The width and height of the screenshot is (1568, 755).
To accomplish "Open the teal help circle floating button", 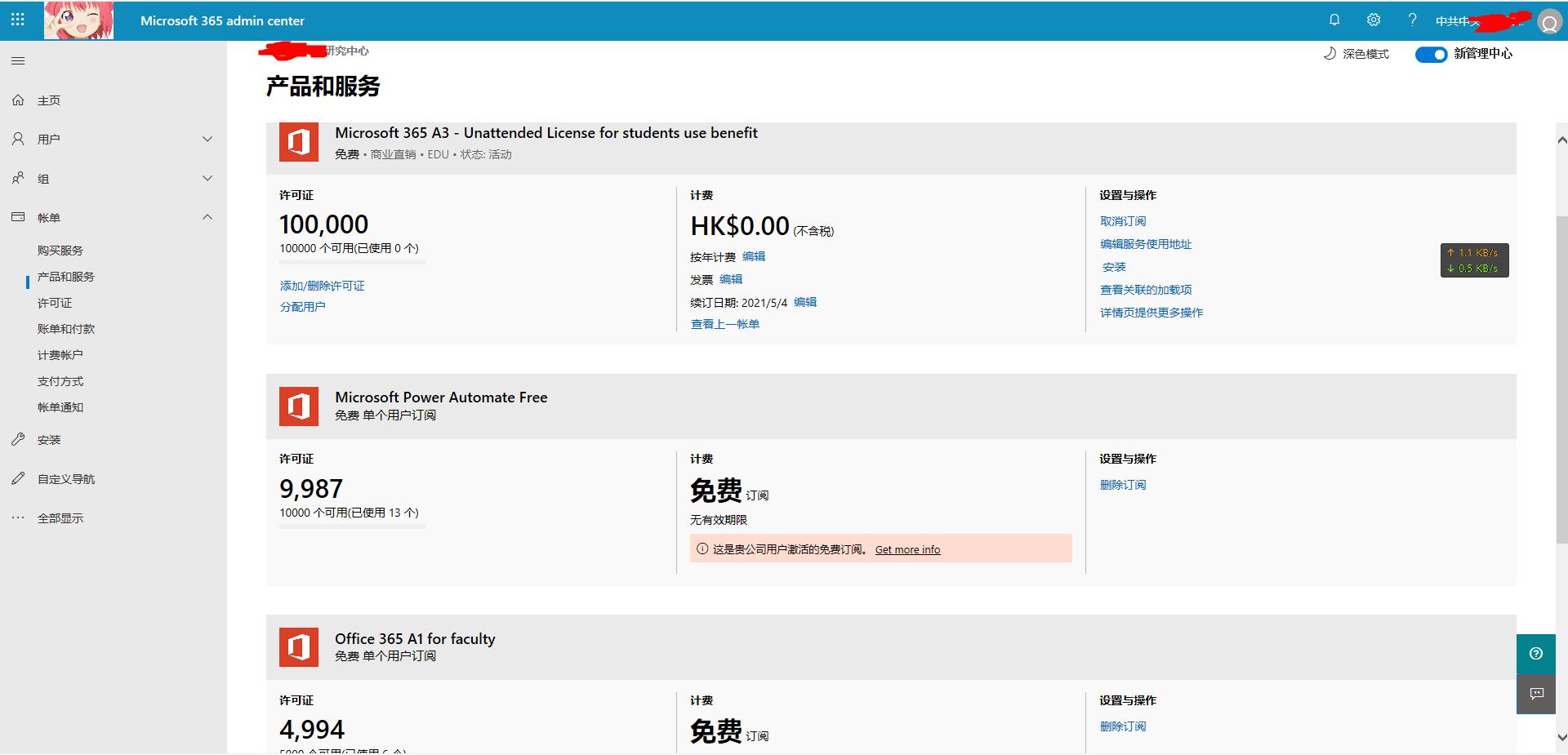I will (x=1536, y=654).
